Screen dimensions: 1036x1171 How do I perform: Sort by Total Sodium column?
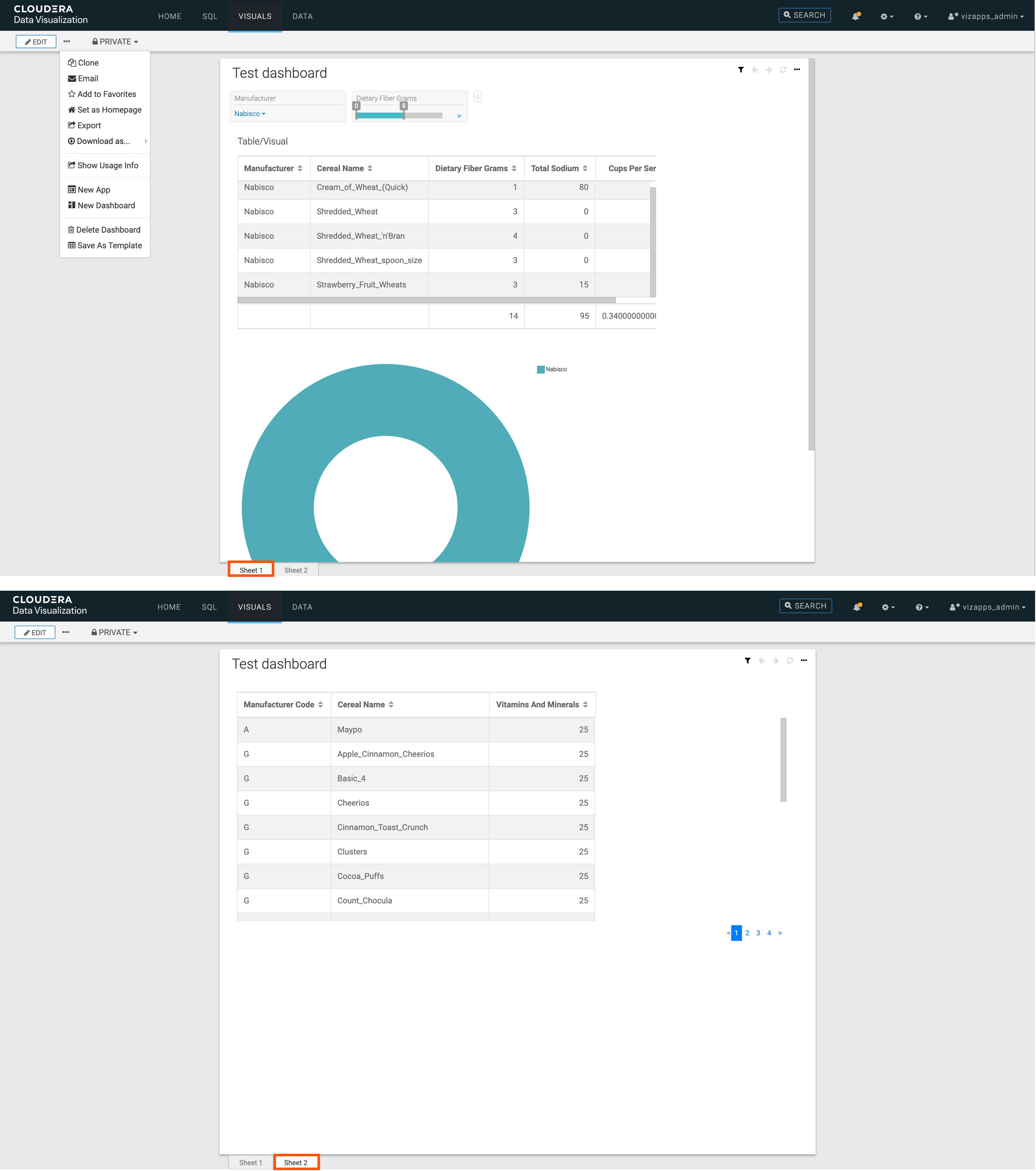585,169
